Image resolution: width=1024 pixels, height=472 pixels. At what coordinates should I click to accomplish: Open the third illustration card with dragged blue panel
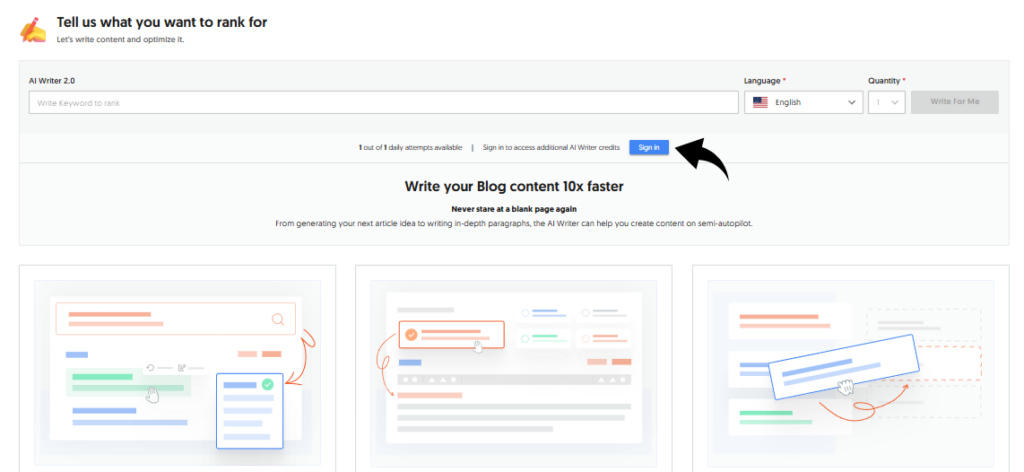coord(850,368)
